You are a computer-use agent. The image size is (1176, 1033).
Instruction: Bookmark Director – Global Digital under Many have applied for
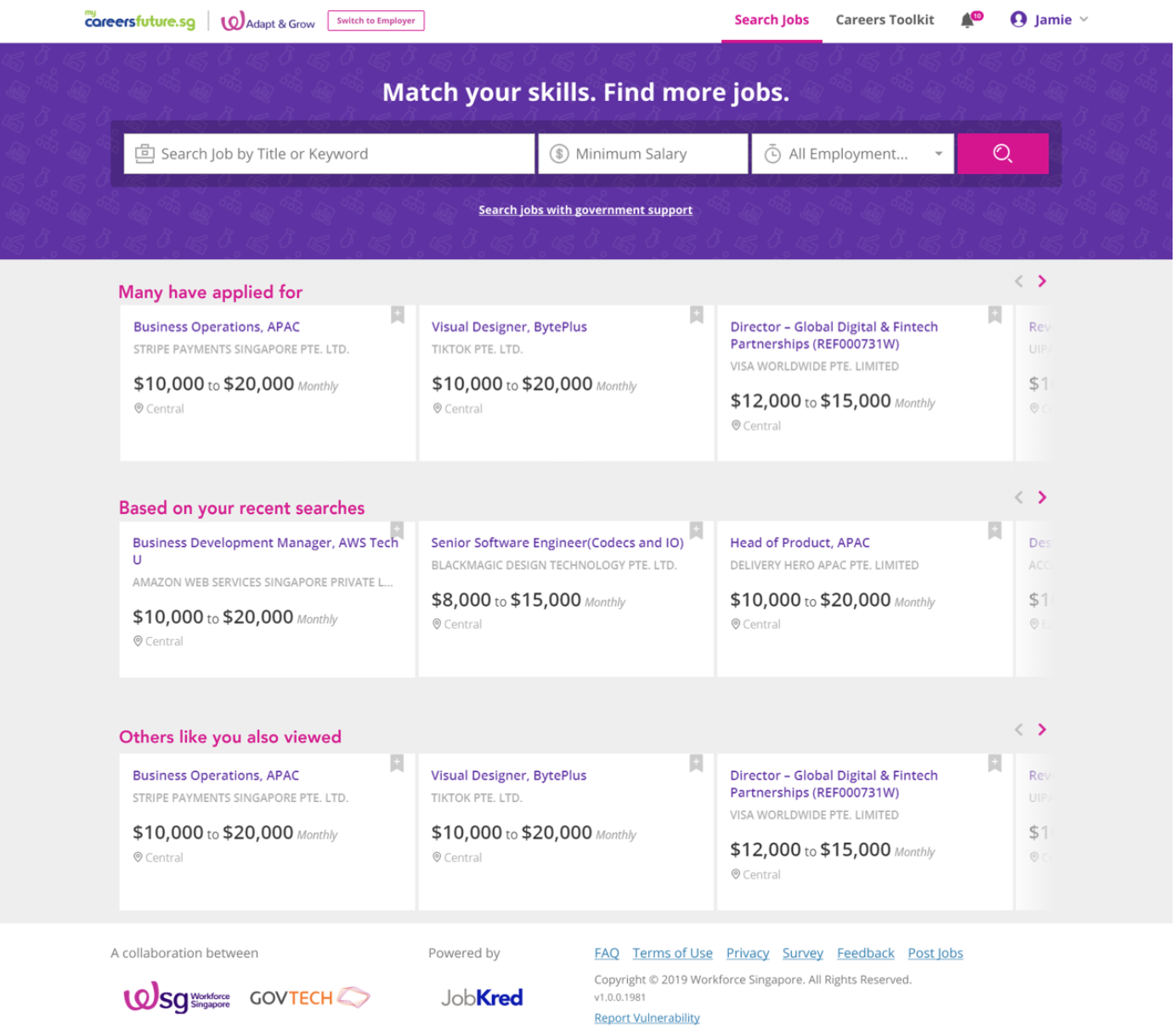pos(997,315)
